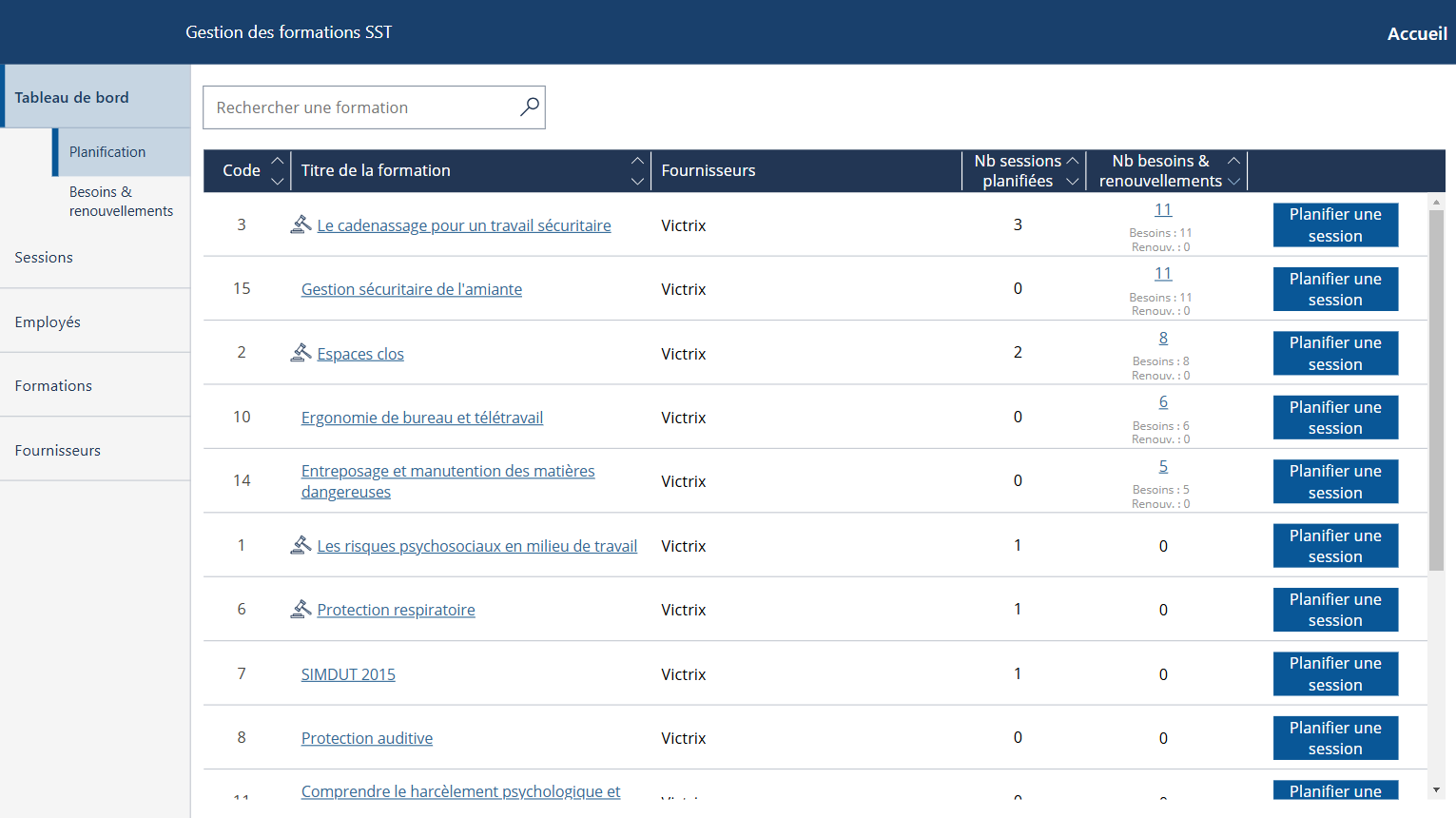
Task: Sort Nb sessions planifiées ascending
Action: (1073, 161)
